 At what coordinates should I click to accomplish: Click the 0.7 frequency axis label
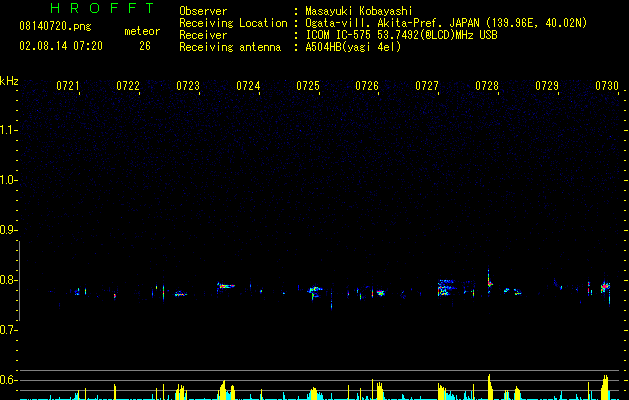tap(8, 330)
